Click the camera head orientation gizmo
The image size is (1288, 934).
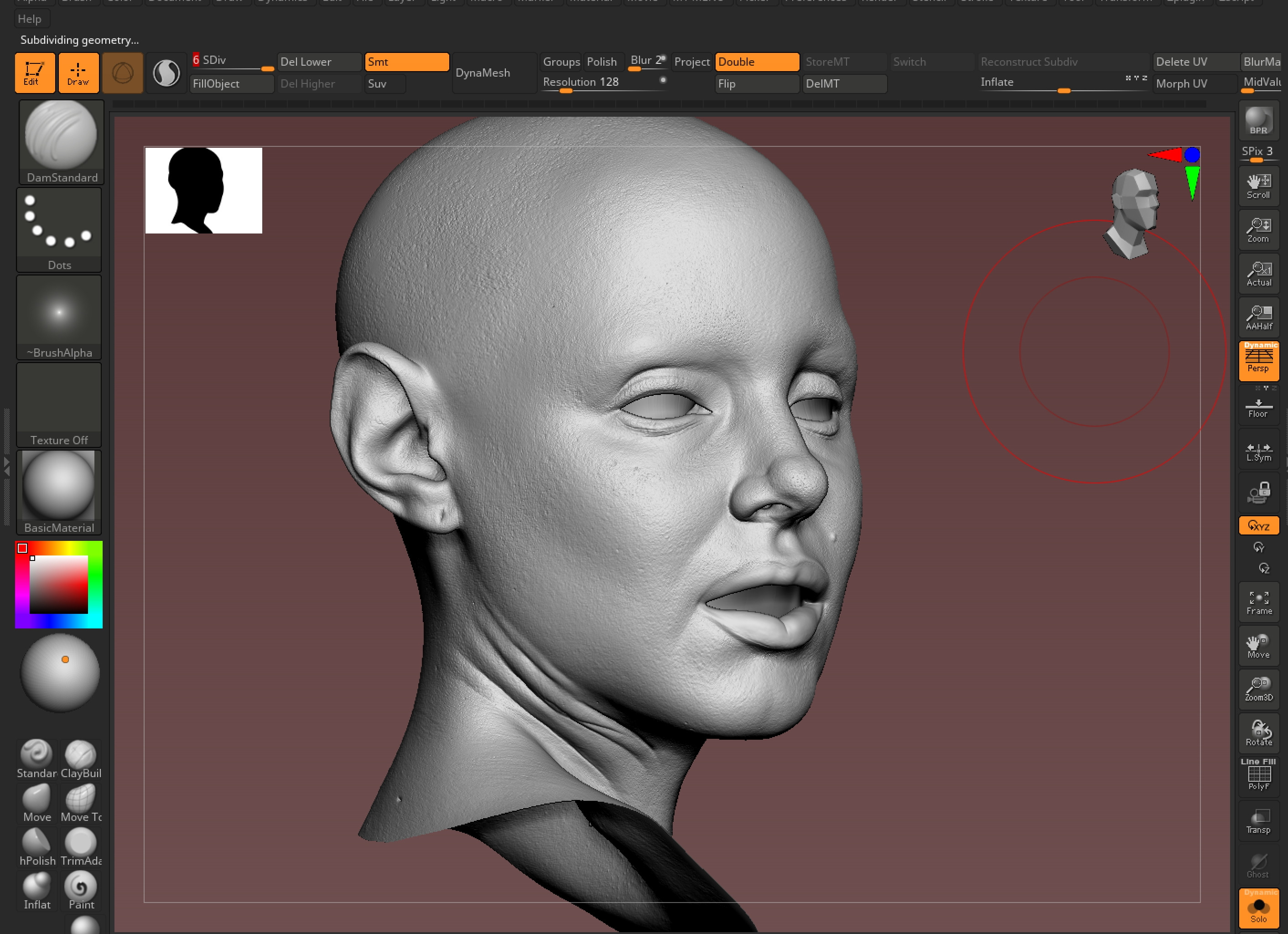1131,213
